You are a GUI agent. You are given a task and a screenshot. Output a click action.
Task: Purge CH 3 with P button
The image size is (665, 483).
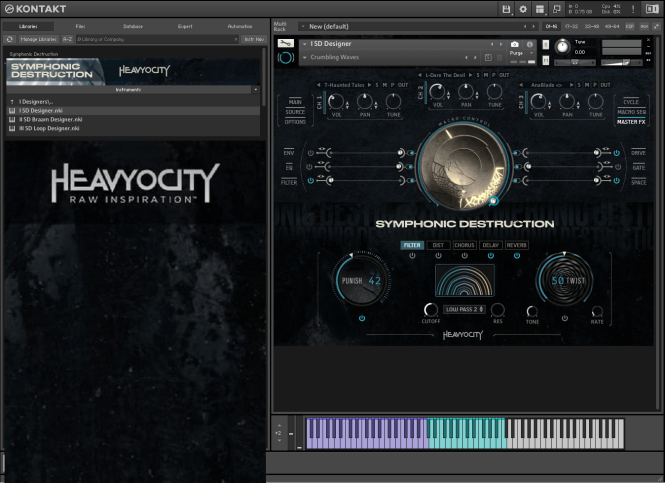tap(595, 85)
